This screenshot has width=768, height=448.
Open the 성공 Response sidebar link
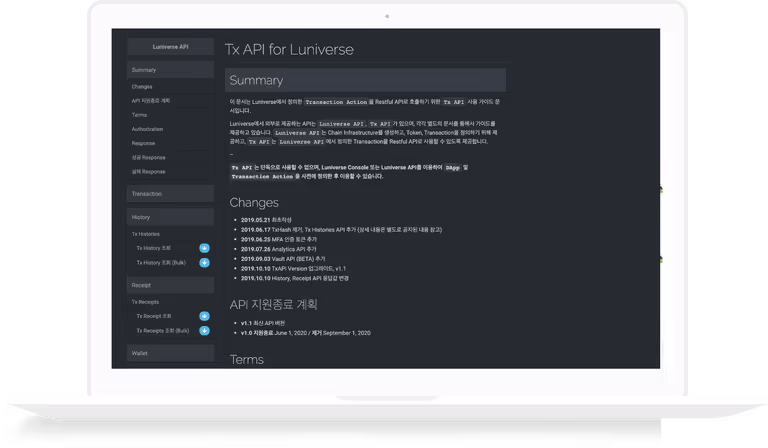(148, 158)
